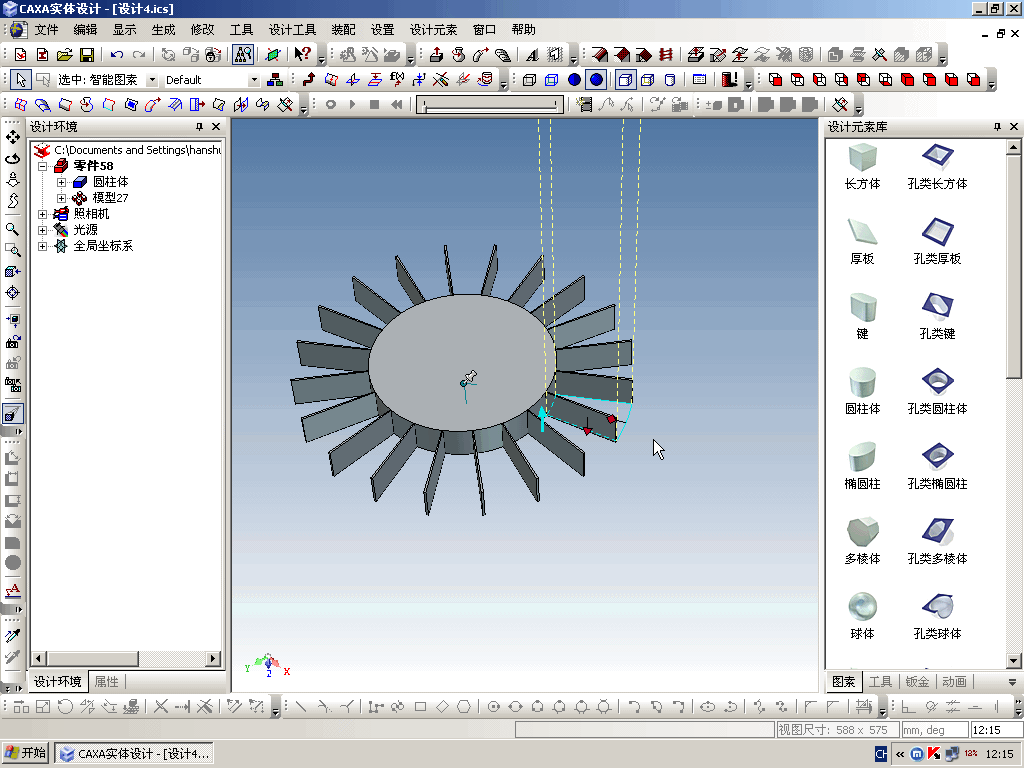
Task: Expand the 模型27 tree node
Action: [61, 198]
